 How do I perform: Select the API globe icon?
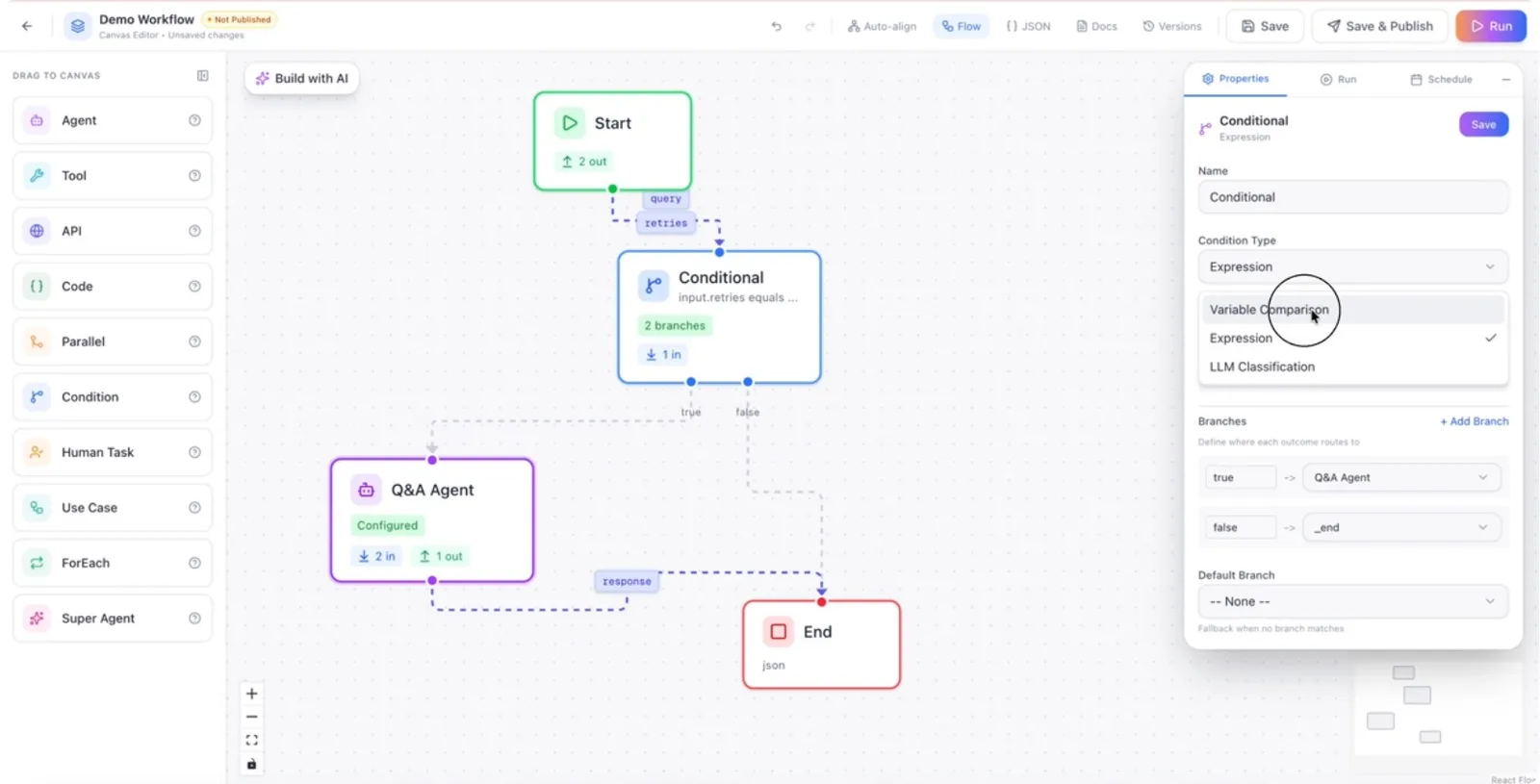pyautogui.click(x=37, y=231)
